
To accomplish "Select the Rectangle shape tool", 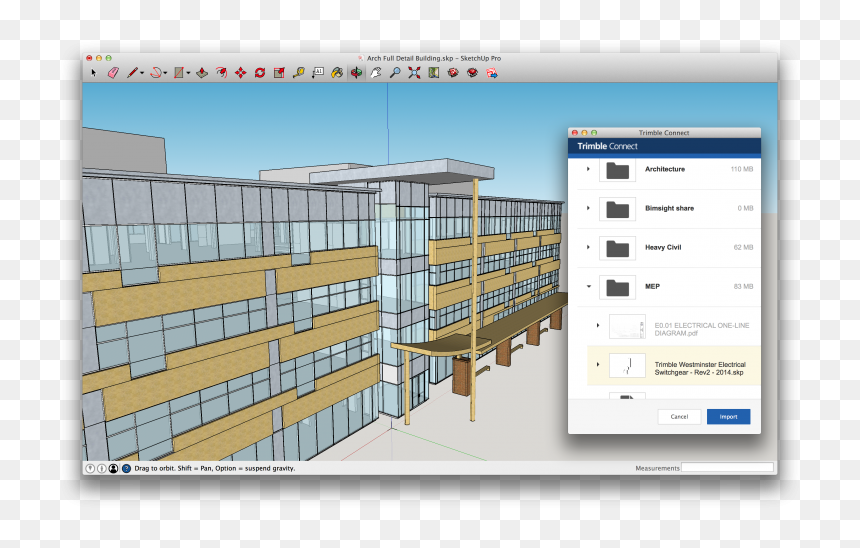I will [179, 72].
